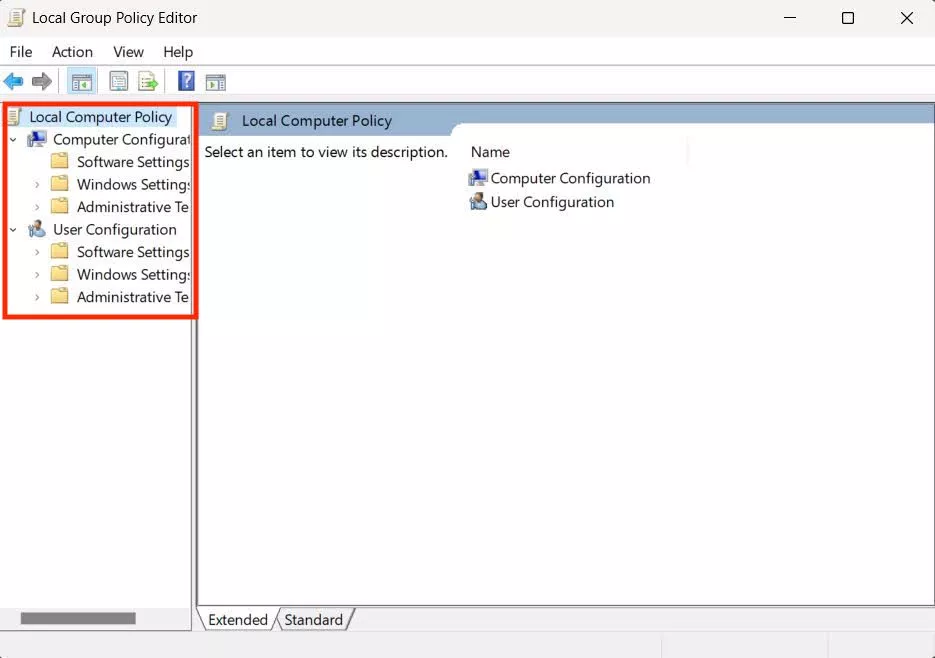
Task: Expand Software Settings under User Configuration
Action: click(x=37, y=252)
